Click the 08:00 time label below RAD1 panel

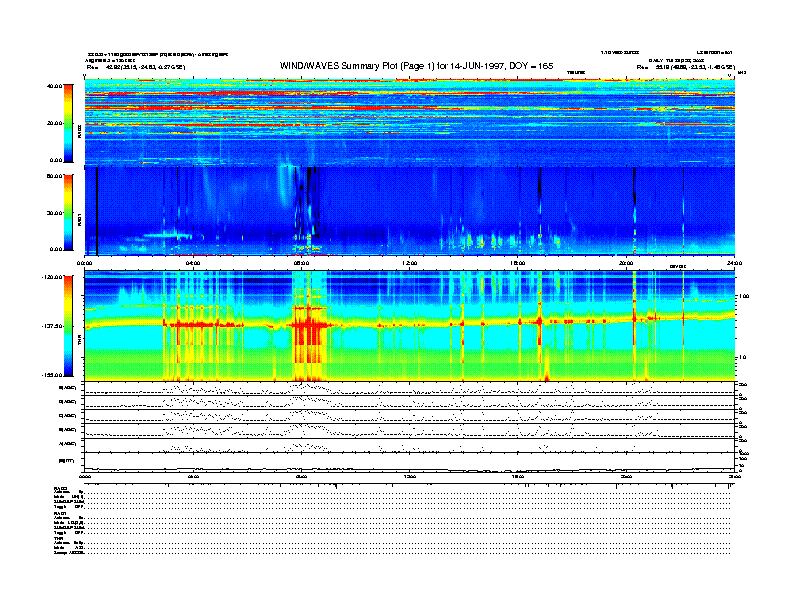302,263
